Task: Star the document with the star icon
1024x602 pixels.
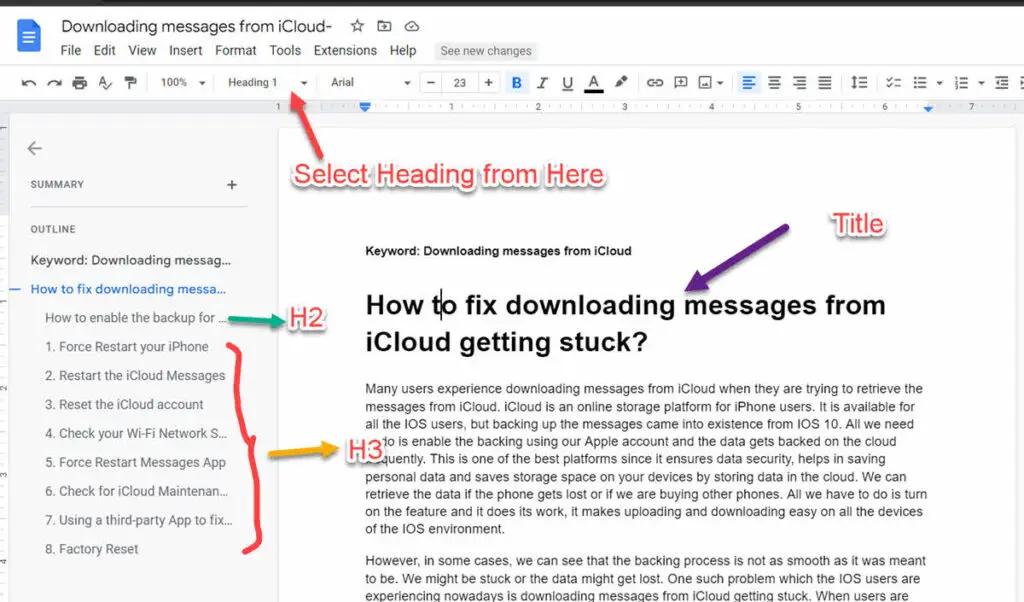Action: point(357,26)
